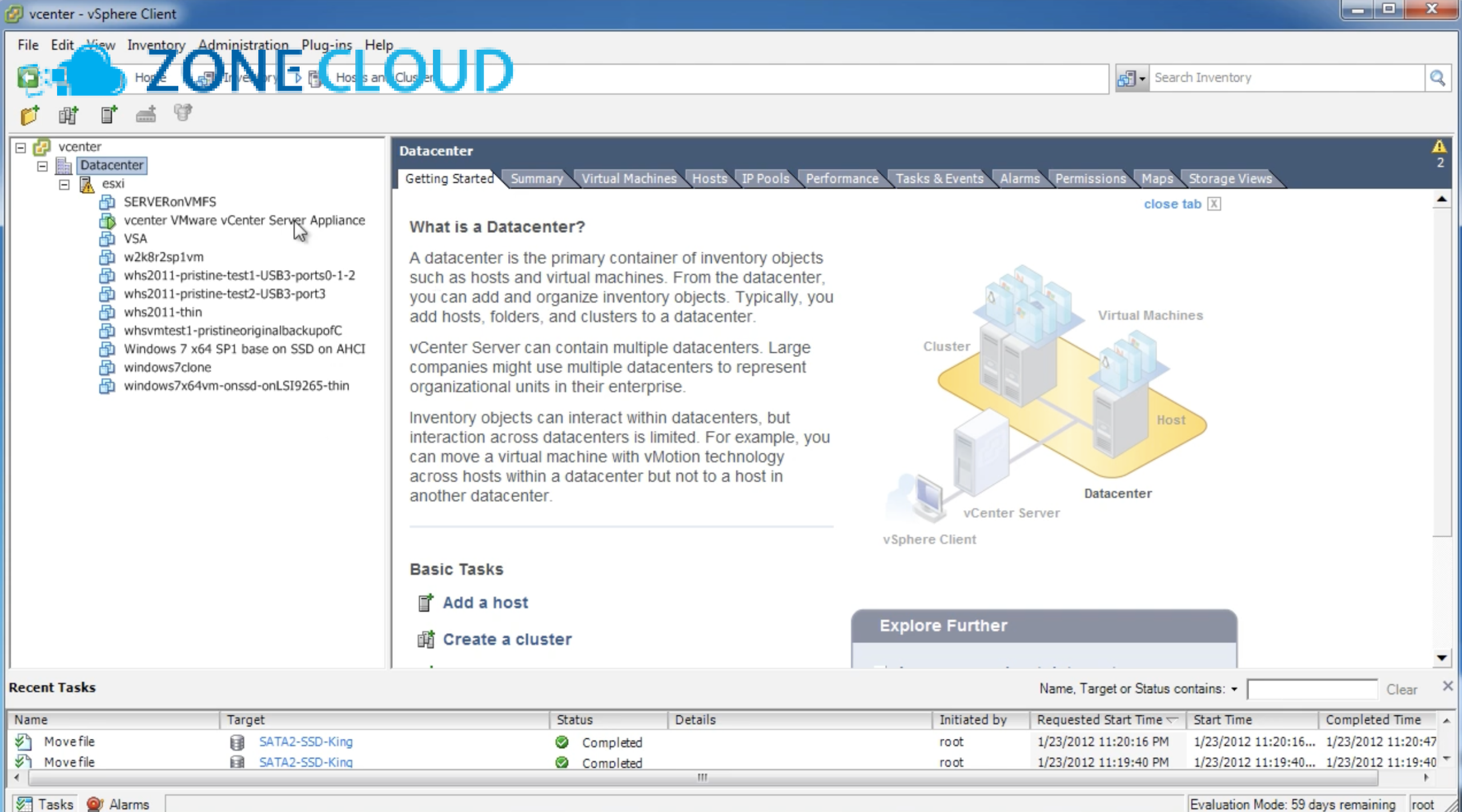The width and height of the screenshot is (1462, 812).
Task: Click the whs2011-thin virtual machine icon
Action: [x=107, y=312]
